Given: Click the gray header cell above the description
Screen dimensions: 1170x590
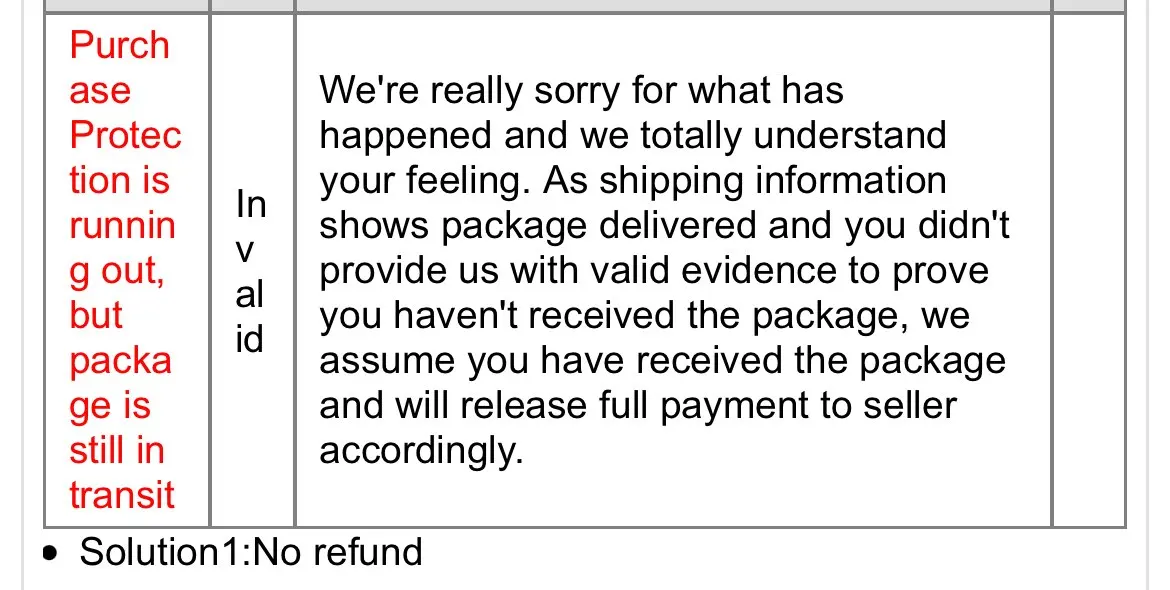Looking at the screenshot, I should tap(673, 5).
